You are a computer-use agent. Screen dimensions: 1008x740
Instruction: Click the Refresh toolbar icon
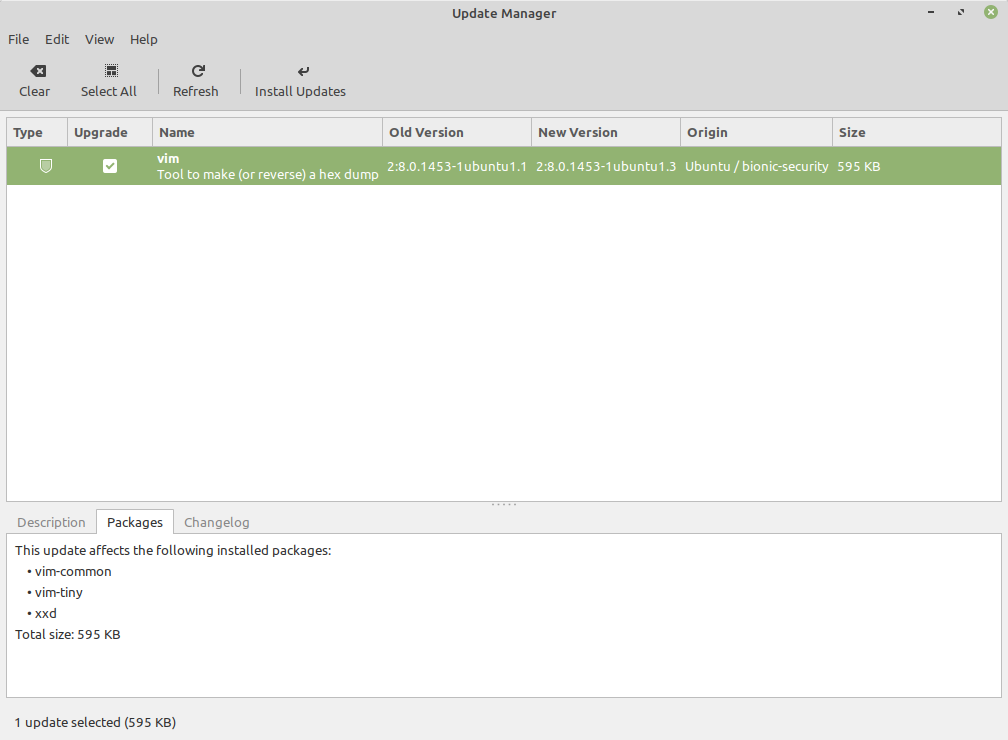tap(198, 71)
